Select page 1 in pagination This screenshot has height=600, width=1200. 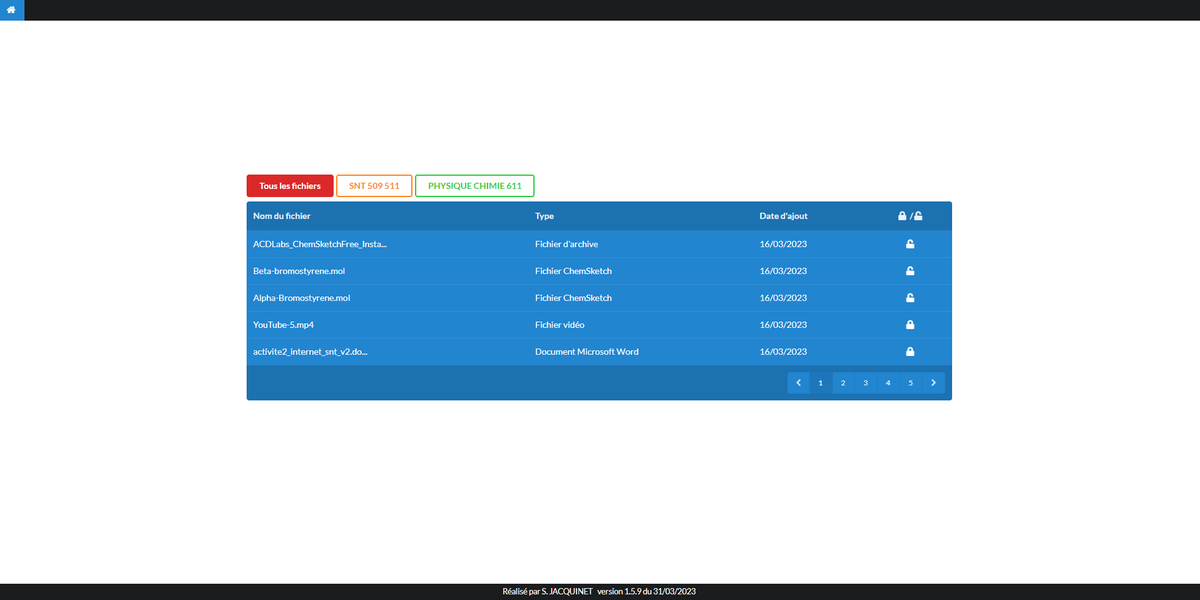(x=820, y=383)
